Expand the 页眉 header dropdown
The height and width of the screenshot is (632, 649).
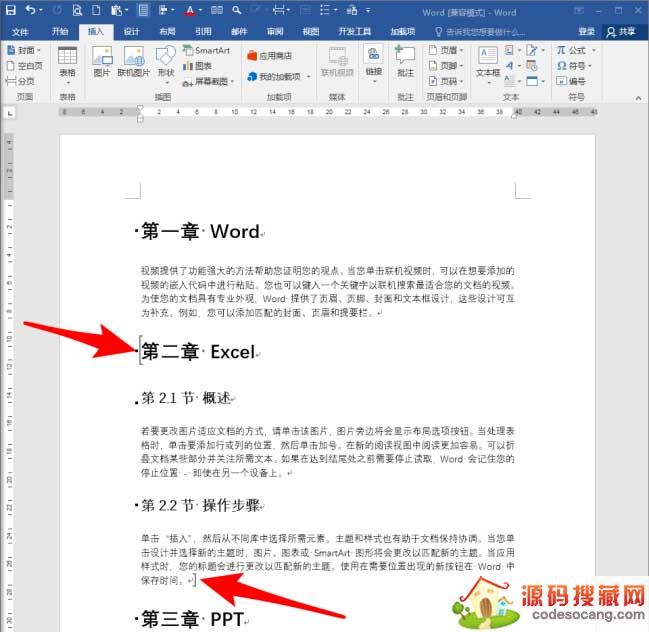(446, 50)
